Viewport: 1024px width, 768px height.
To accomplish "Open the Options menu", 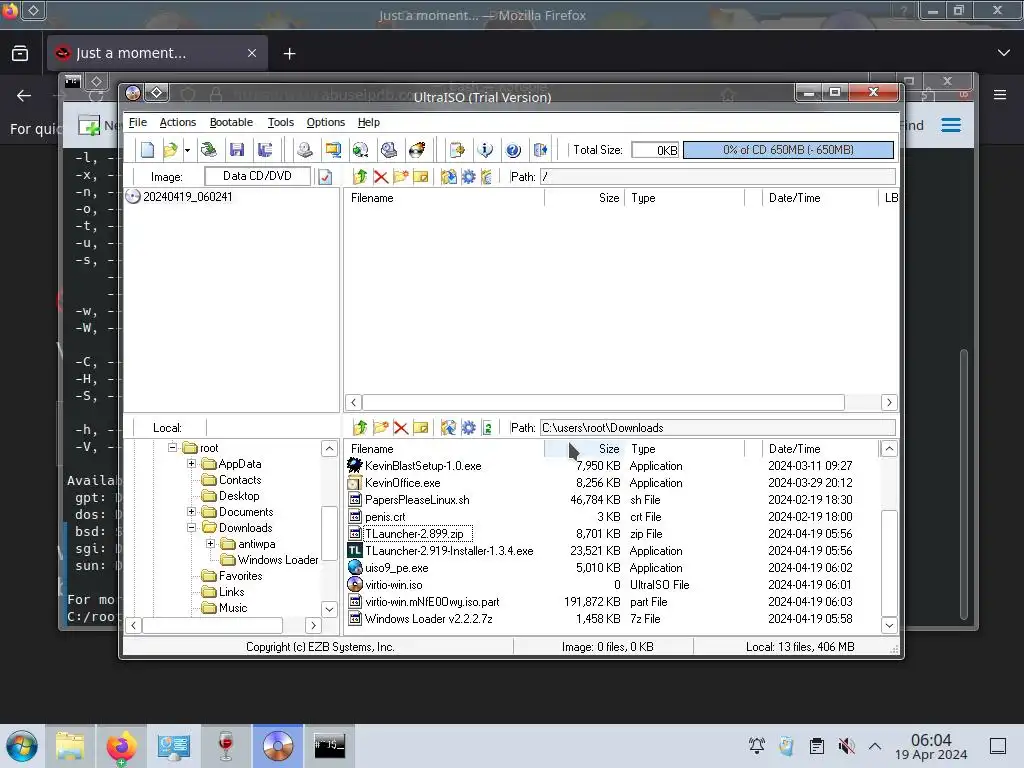I will pyautogui.click(x=326, y=122).
